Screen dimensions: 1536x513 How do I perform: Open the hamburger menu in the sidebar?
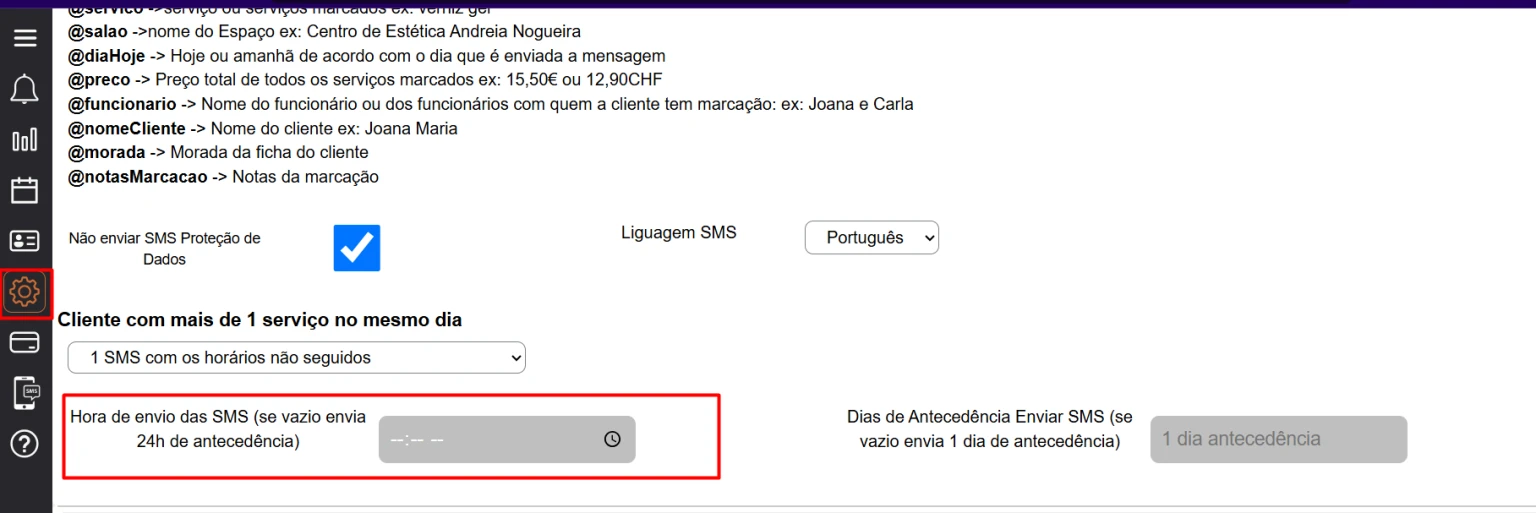point(25,38)
